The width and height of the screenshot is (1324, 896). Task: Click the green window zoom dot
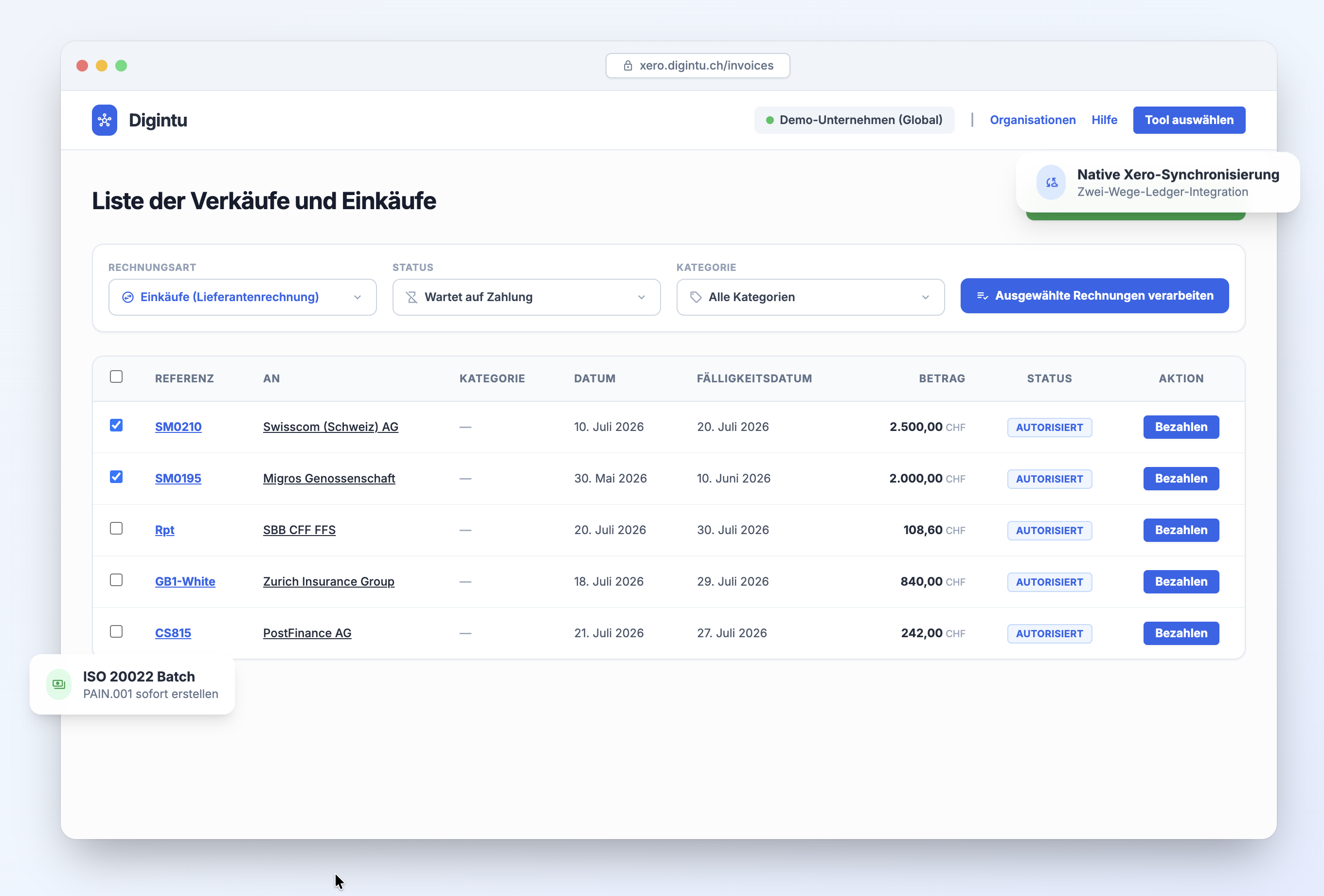coord(121,66)
